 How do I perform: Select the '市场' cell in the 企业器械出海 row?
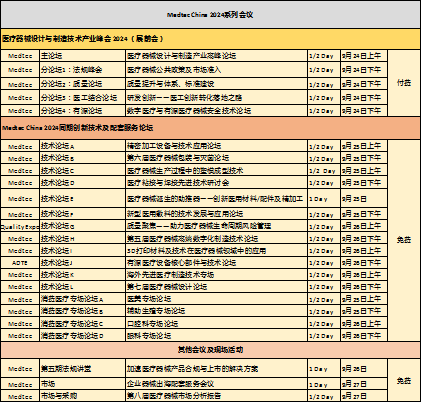pos(82,384)
